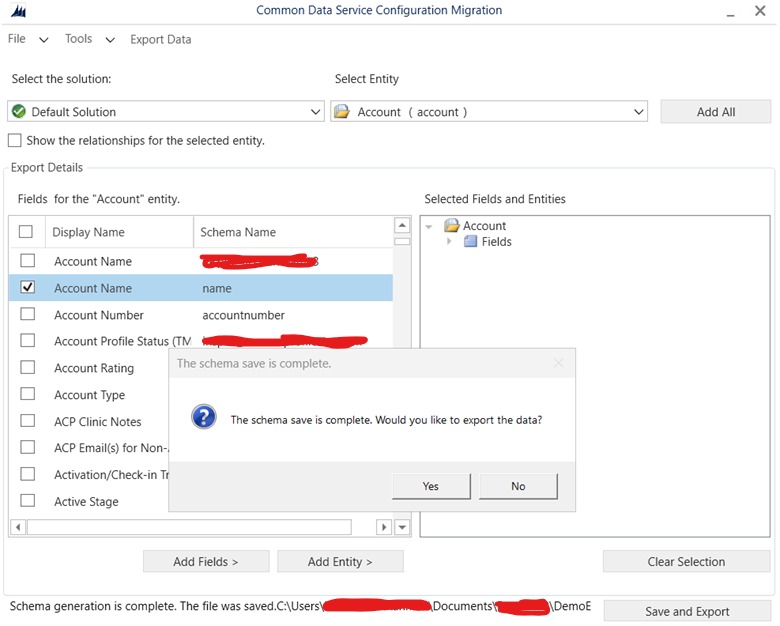The height and width of the screenshot is (626, 780).
Task: Click the Dynamics logo in the title bar
Action: (x=18, y=11)
